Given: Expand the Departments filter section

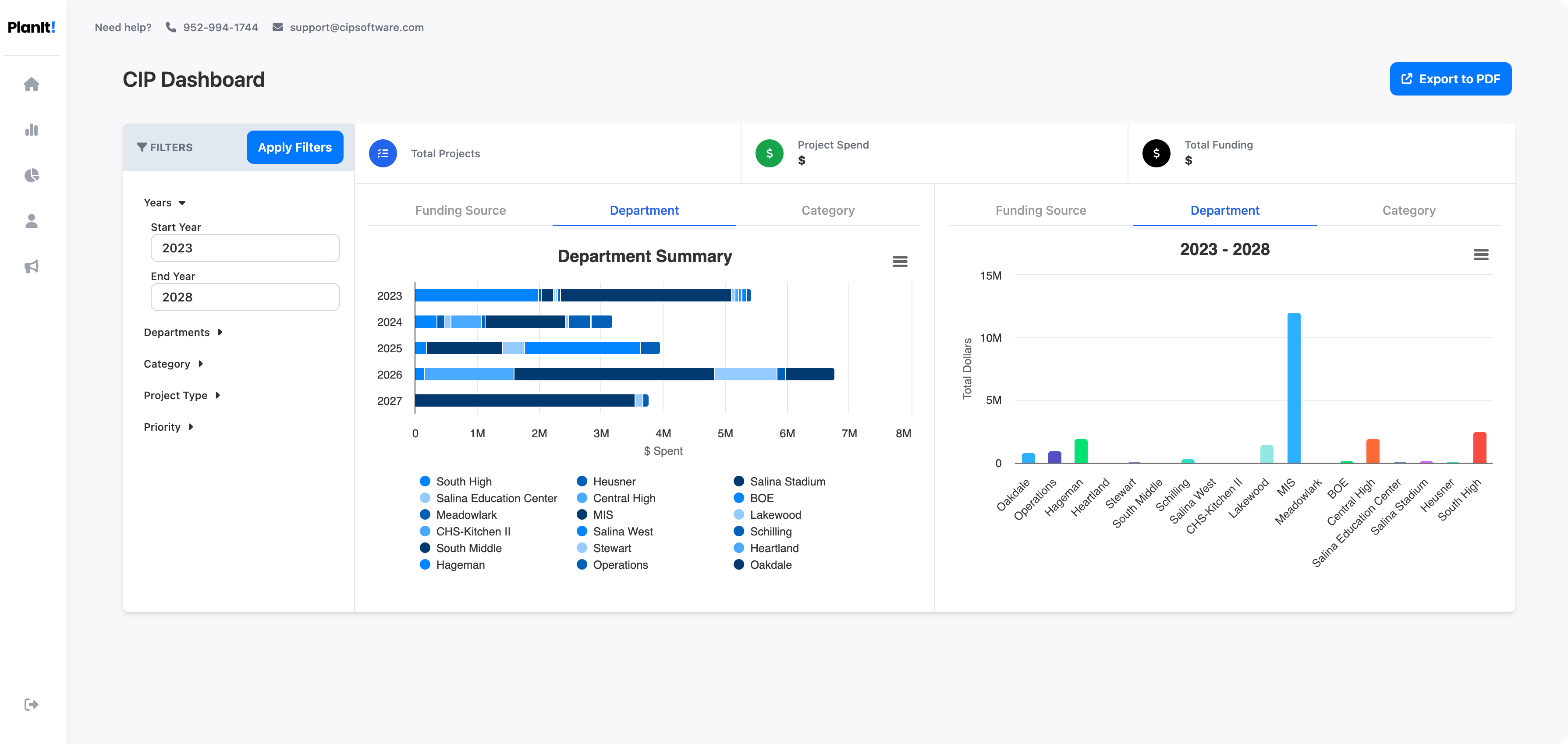Looking at the screenshot, I should click(x=183, y=333).
